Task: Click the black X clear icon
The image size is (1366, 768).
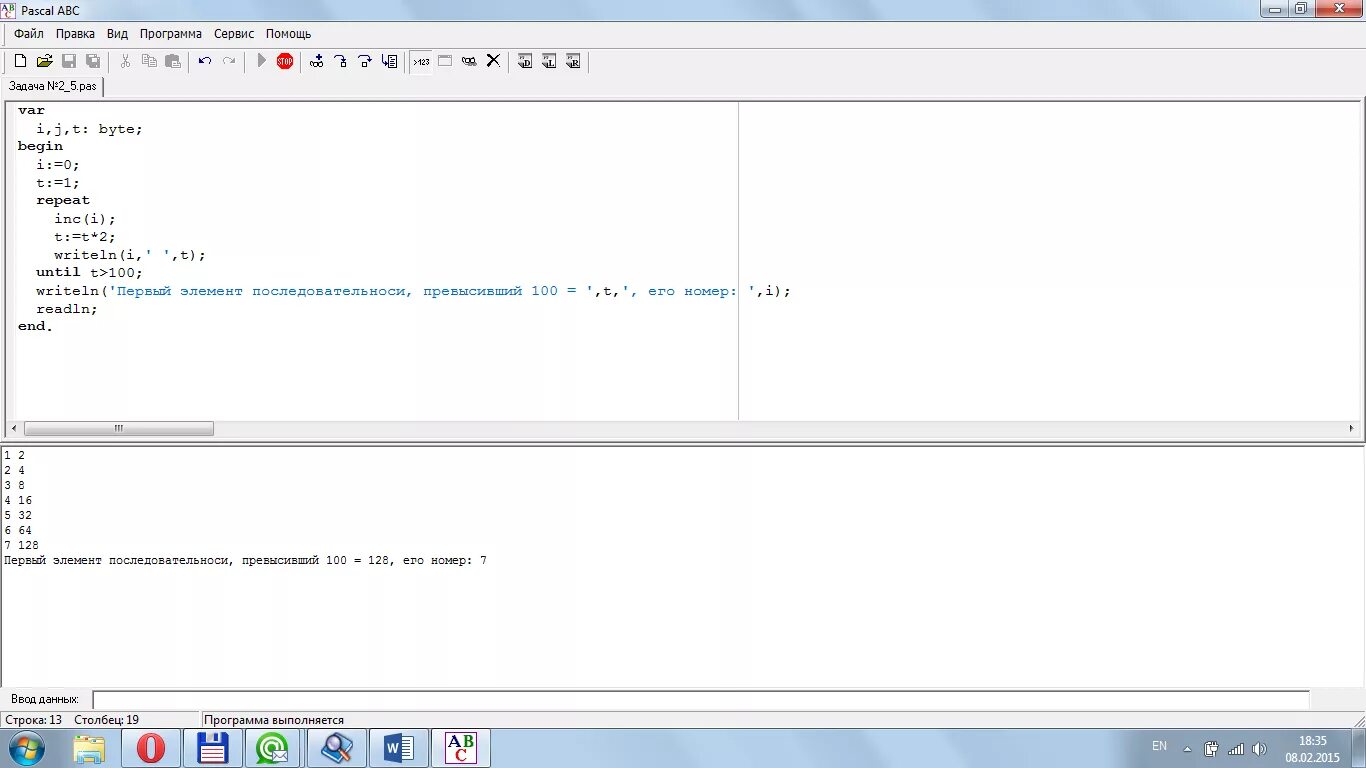Action: (493, 61)
